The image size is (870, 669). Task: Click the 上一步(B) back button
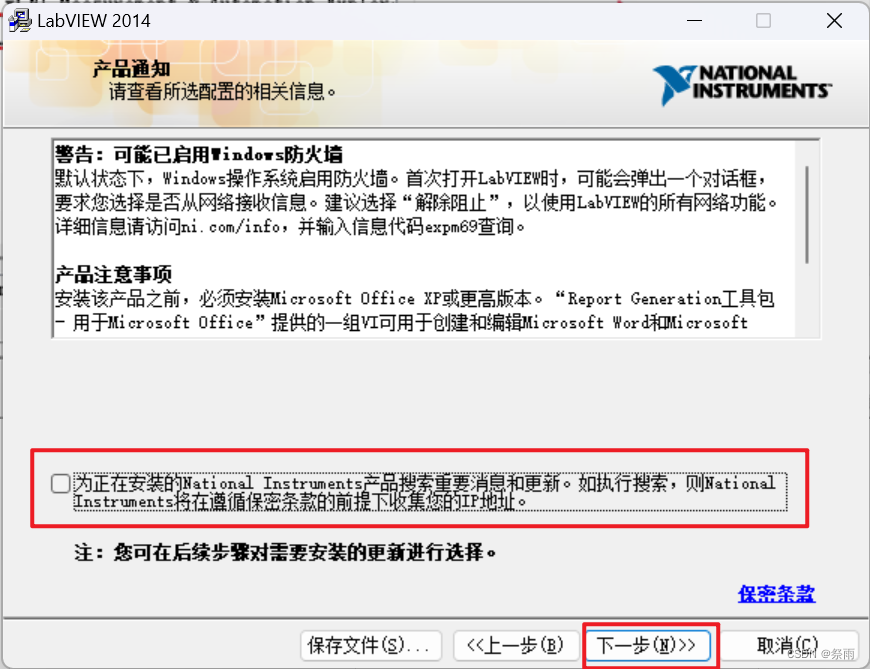[x=515, y=646]
